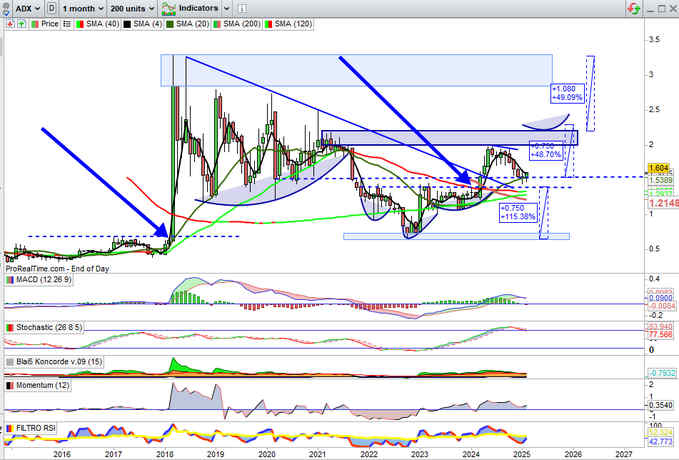Click the list icon after Price label
The image size is (679, 460).
tap(67, 24)
